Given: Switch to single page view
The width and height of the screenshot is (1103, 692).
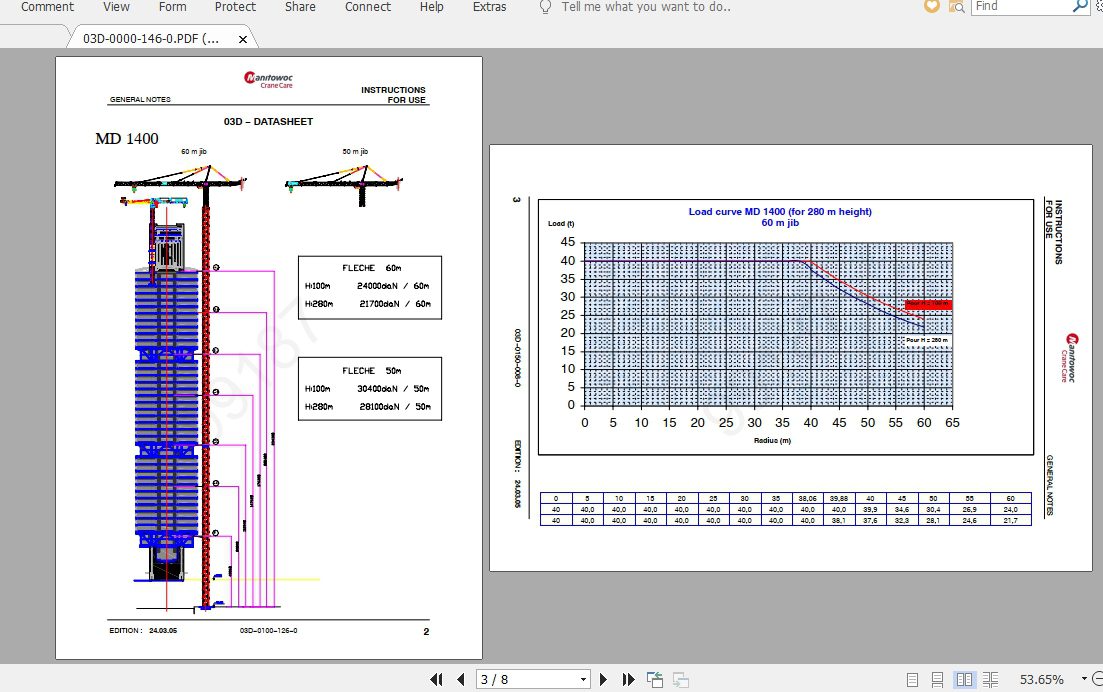Looking at the screenshot, I should point(912,680).
